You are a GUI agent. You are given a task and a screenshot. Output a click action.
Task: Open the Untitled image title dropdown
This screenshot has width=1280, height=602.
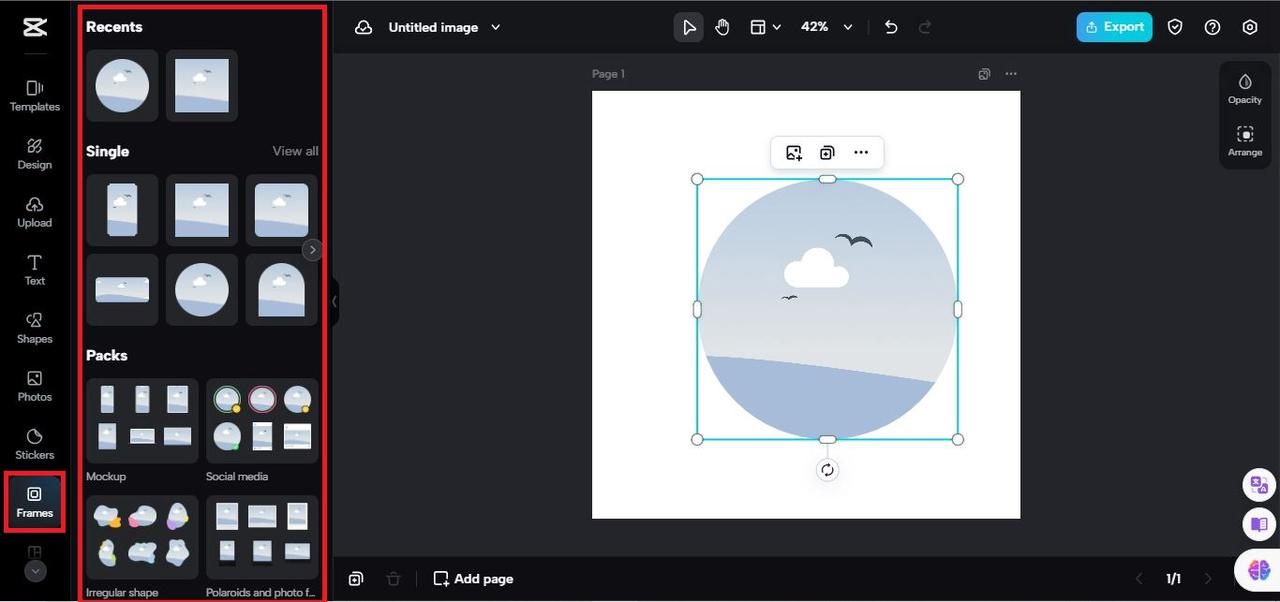pyautogui.click(x=444, y=27)
